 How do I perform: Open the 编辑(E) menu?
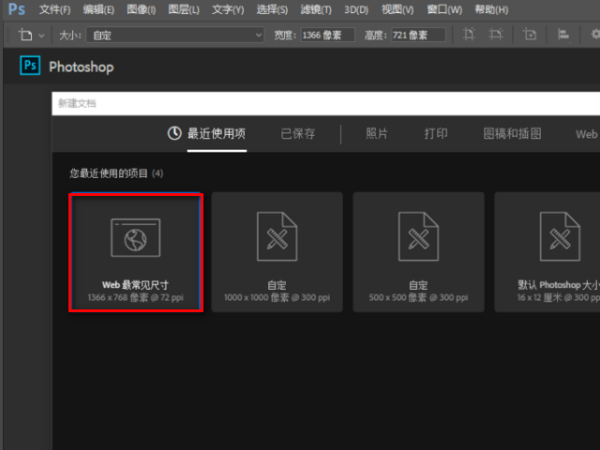point(98,10)
